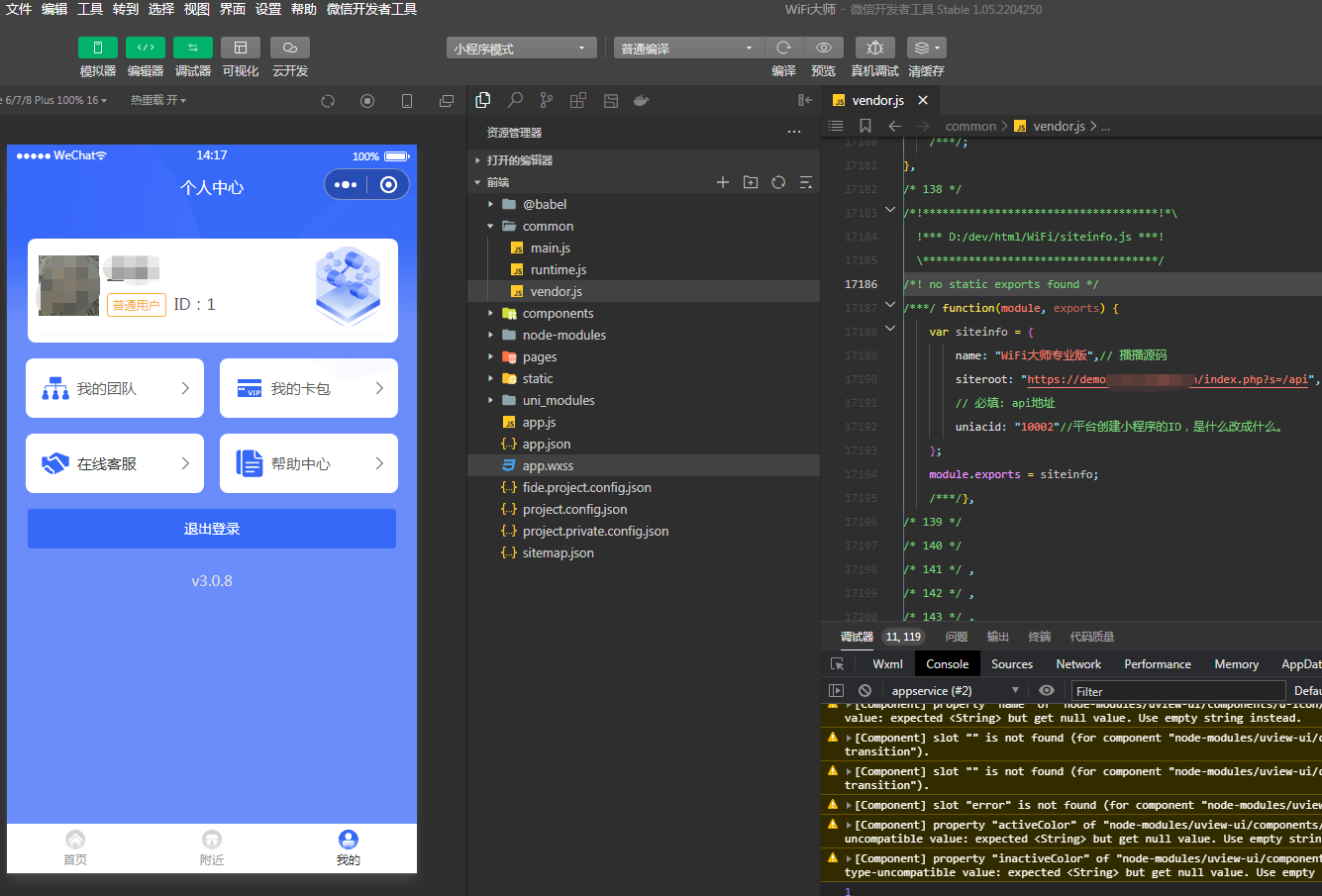1322x896 pixels.
Task: Open 我的团队 in the simulator
Action: [115, 388]
